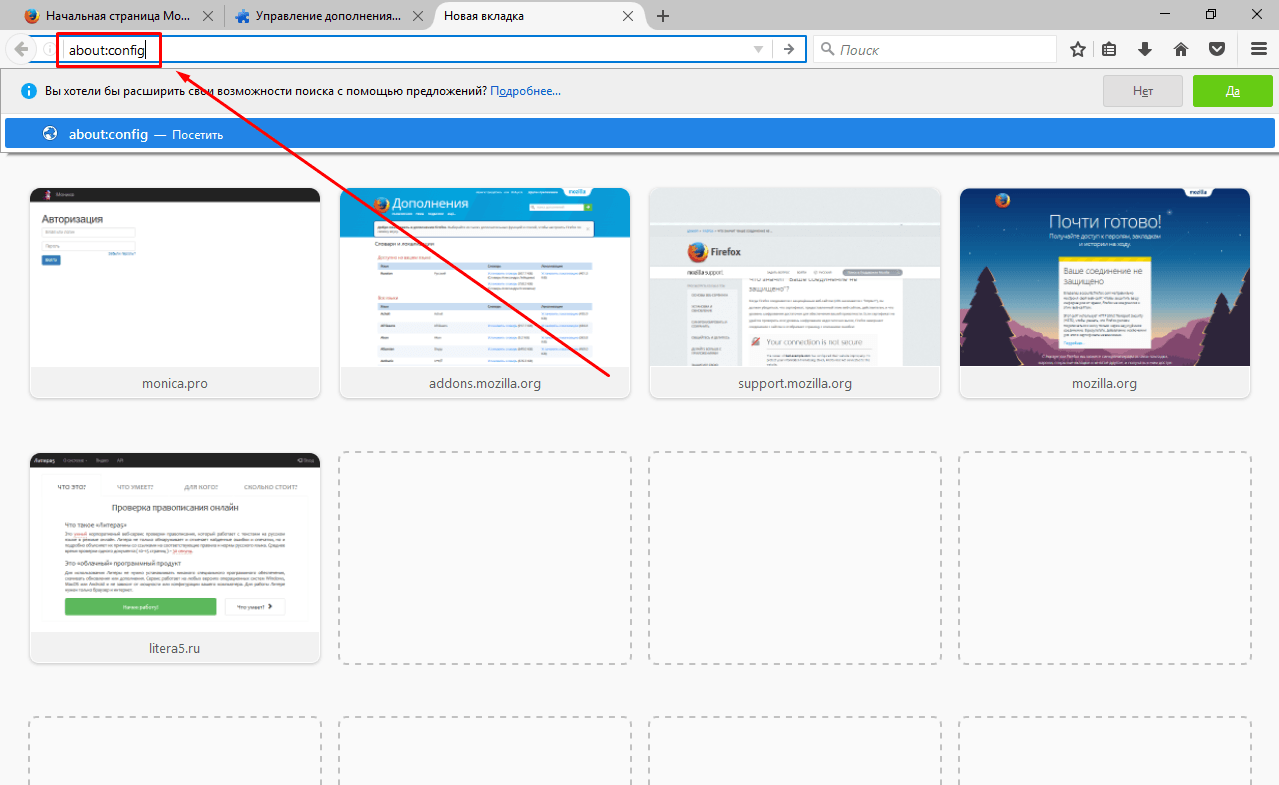Click the Go arrow in address bar
The height and width of the screenshot is (785, 1279).
790,49
